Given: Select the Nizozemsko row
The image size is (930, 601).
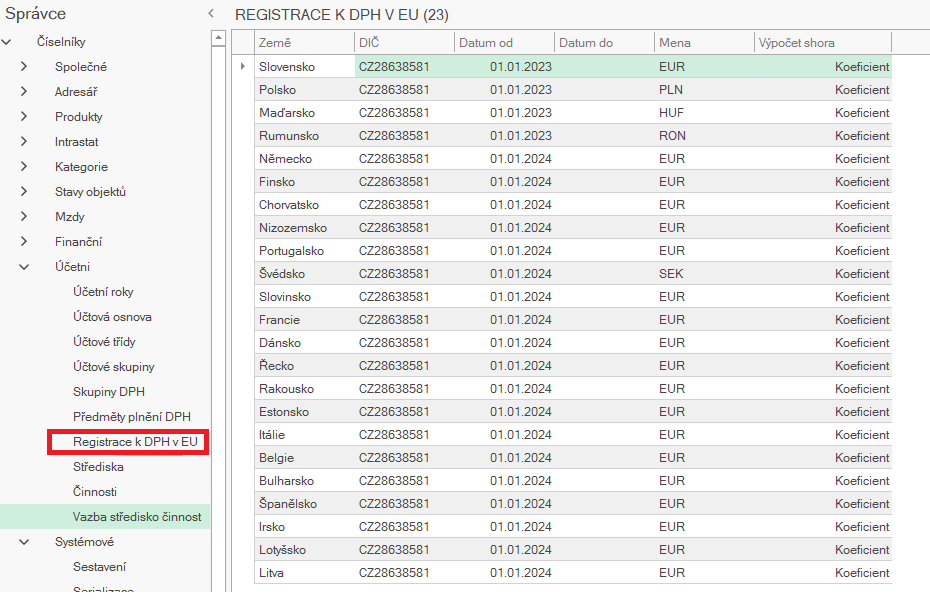Looking at the screenshot, I should 573,228.
